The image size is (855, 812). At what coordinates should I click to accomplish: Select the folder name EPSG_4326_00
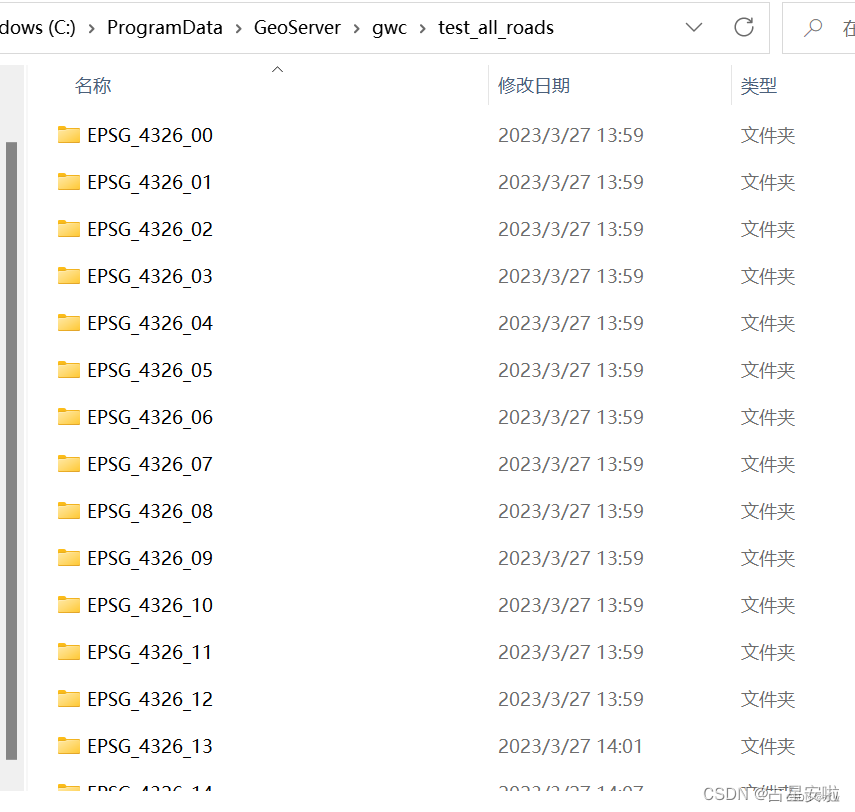coord(150,135)
